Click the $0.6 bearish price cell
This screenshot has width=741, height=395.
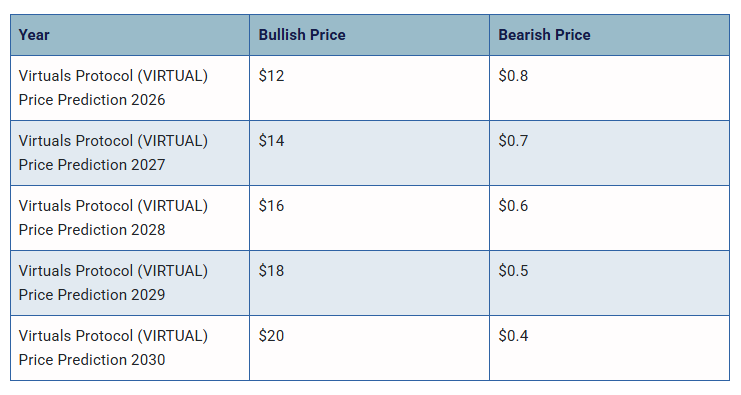610,218
